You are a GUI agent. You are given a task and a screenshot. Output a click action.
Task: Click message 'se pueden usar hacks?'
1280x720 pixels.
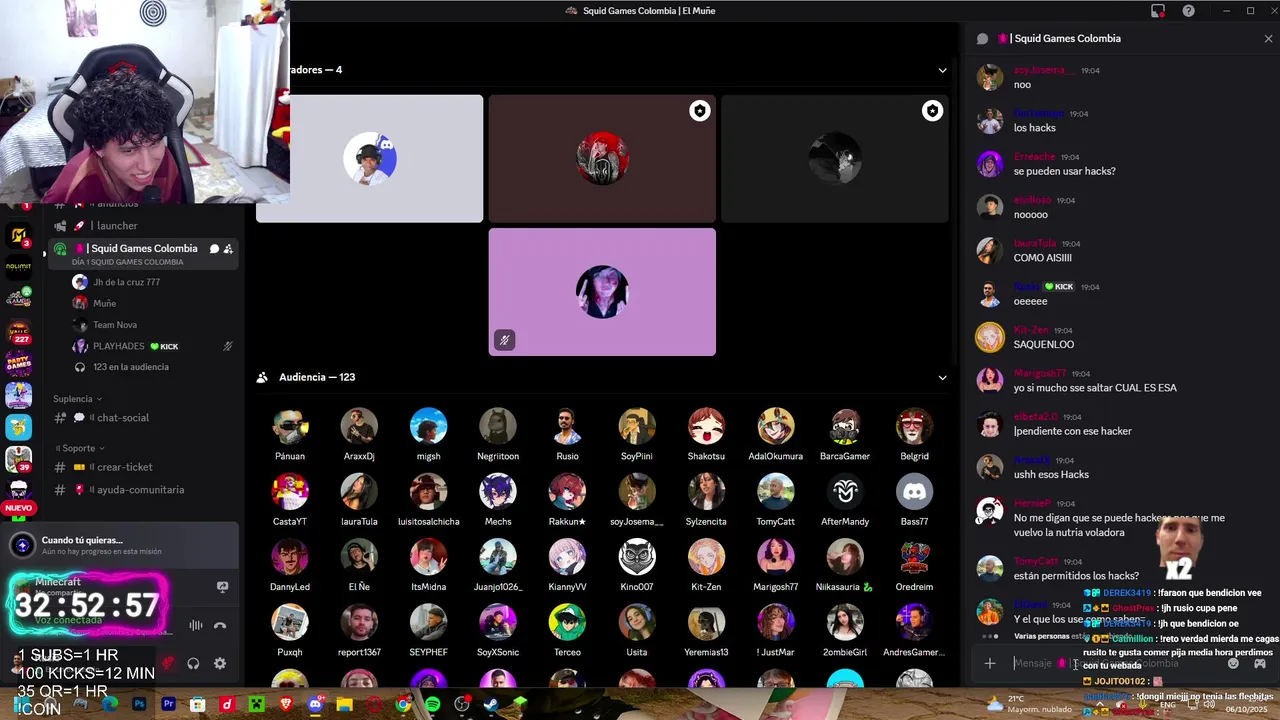pyautogui.click(x=1064, y=171)
